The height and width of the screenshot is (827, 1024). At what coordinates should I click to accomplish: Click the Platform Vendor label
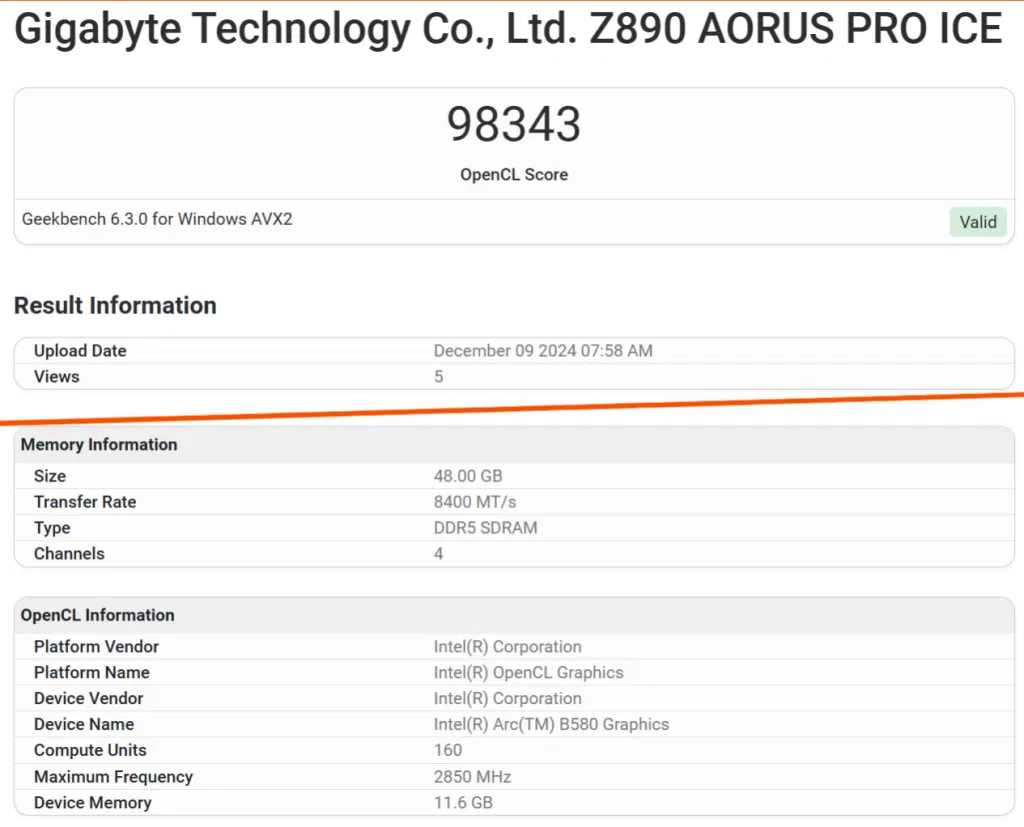96,647
